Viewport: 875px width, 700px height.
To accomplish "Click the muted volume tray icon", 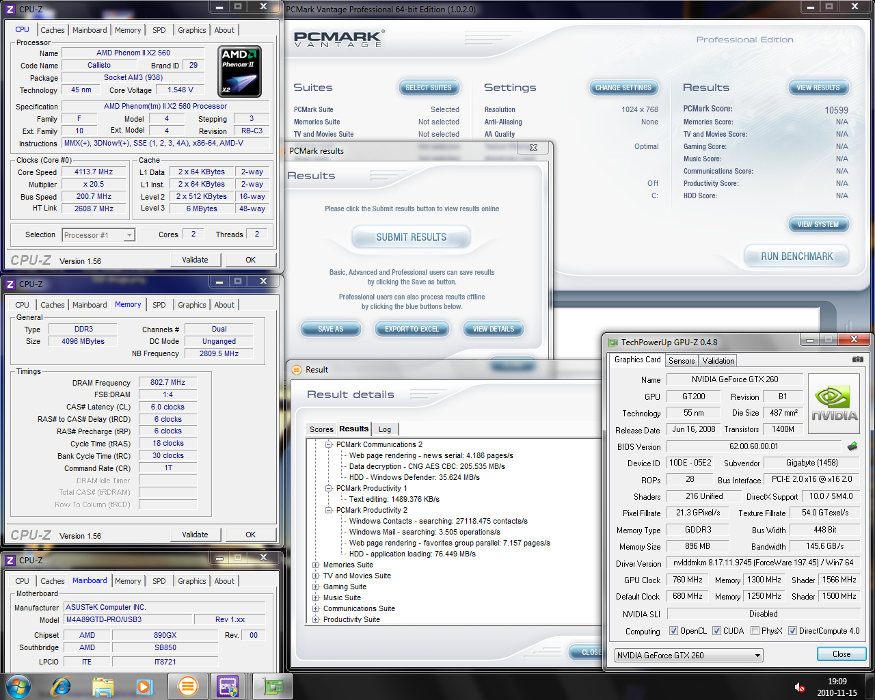I will [799, 688].
